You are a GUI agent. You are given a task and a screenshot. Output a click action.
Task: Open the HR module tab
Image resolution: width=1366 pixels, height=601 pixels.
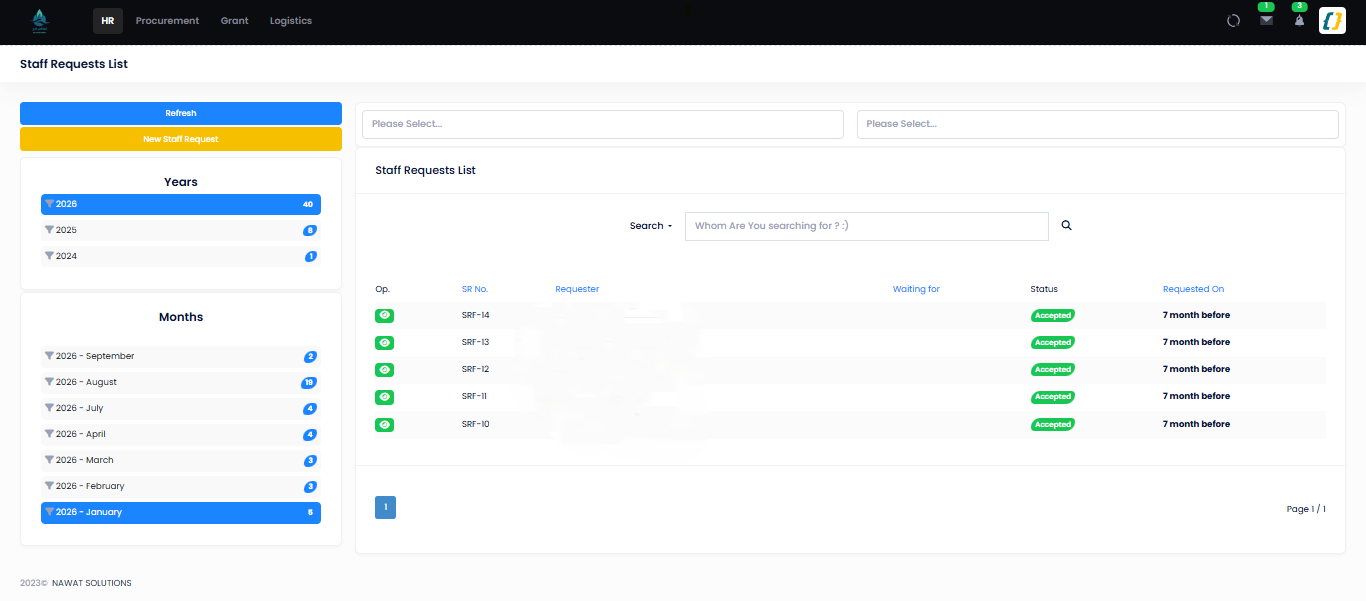pos(108,21)
